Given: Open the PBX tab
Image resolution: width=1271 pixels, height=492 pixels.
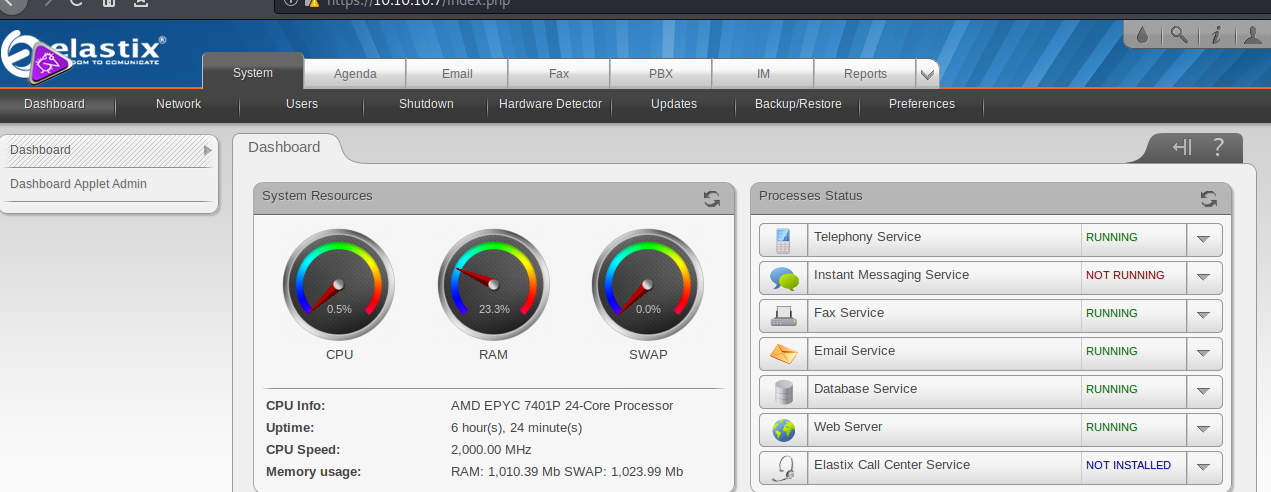Looking at the screenshot, I should [661, 74].
